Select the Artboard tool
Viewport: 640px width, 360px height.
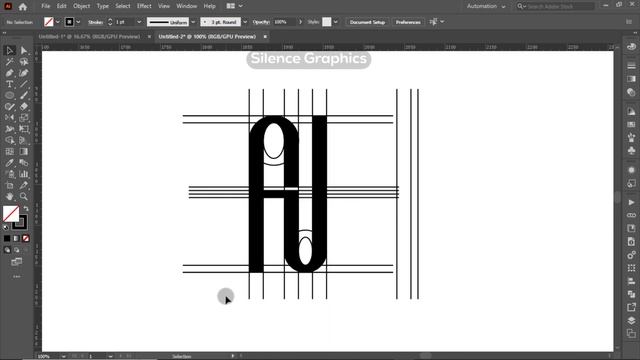[10, 185]
